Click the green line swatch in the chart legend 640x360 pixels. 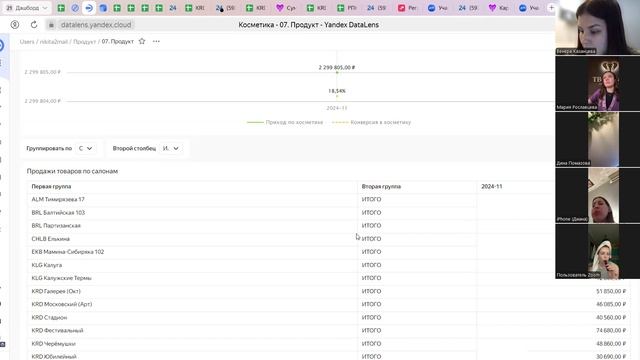coord(255,122)
